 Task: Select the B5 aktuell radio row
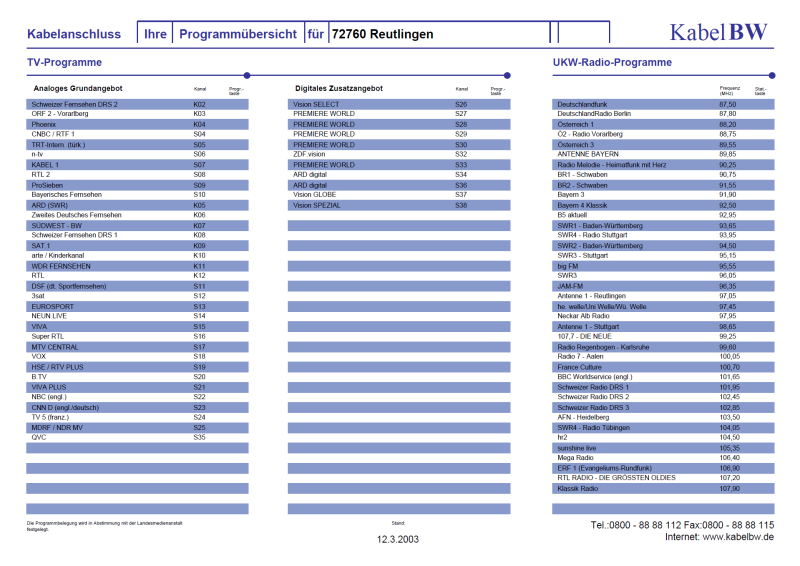[x=663, y=215]
